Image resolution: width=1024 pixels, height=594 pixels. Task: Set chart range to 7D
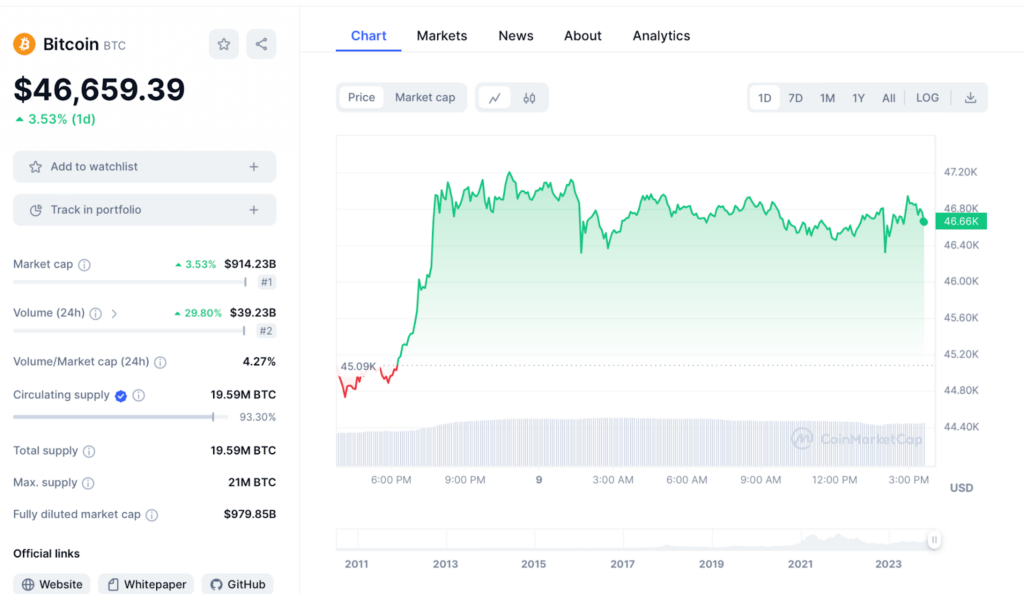[x=795, y=98]
